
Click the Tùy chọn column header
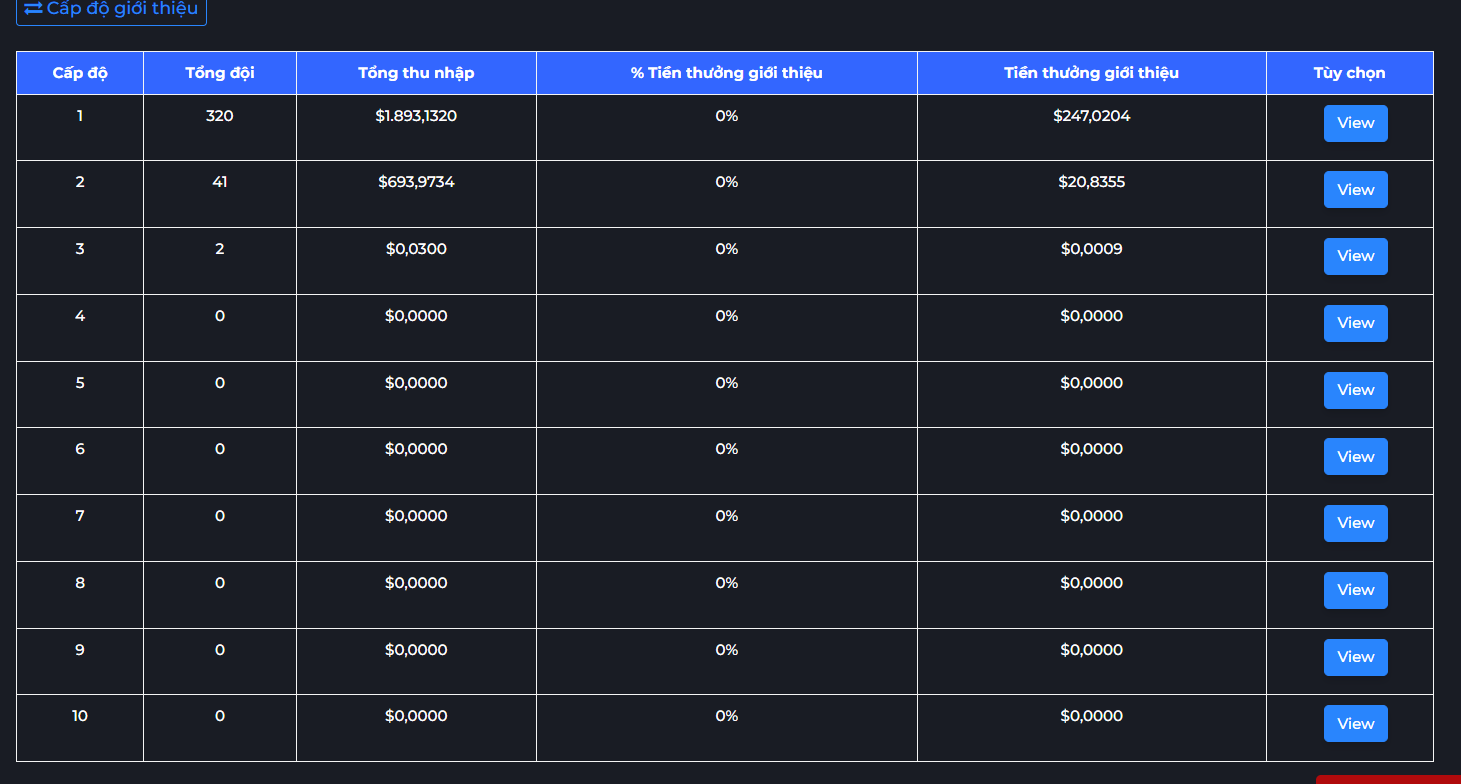(x=1349, y=73)
